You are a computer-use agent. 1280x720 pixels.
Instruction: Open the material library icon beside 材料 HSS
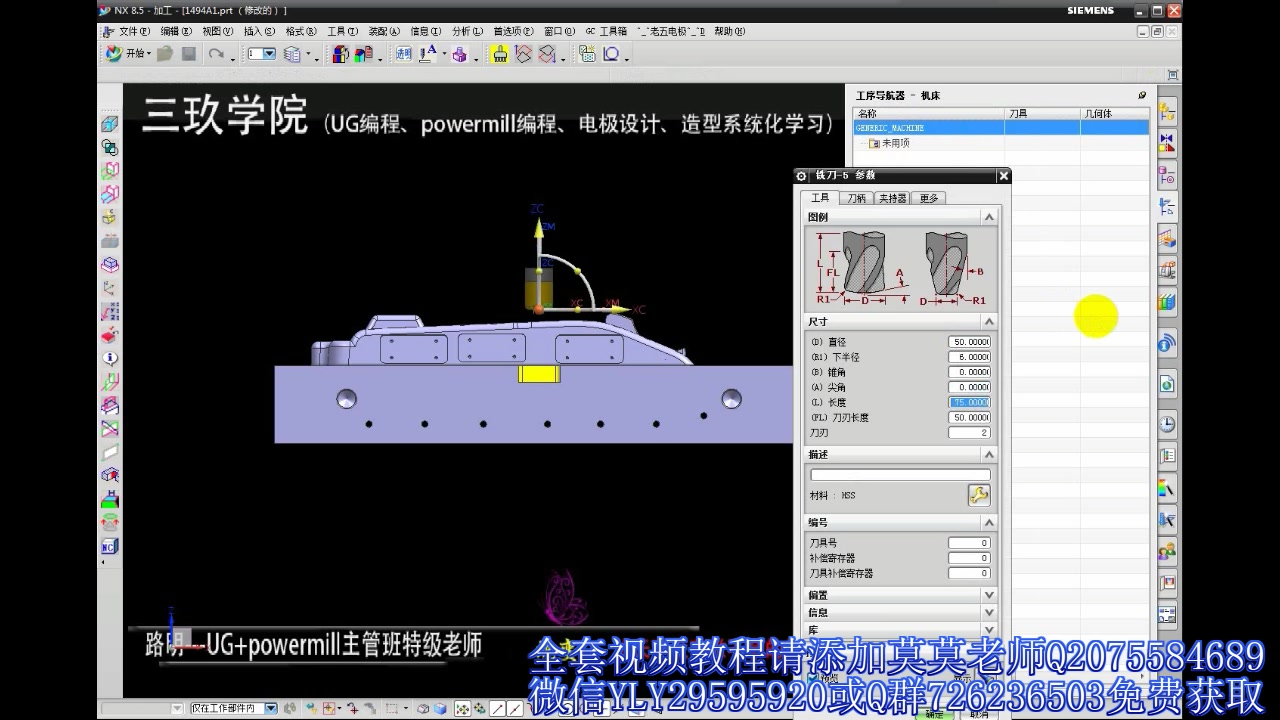tap(979, 495)
